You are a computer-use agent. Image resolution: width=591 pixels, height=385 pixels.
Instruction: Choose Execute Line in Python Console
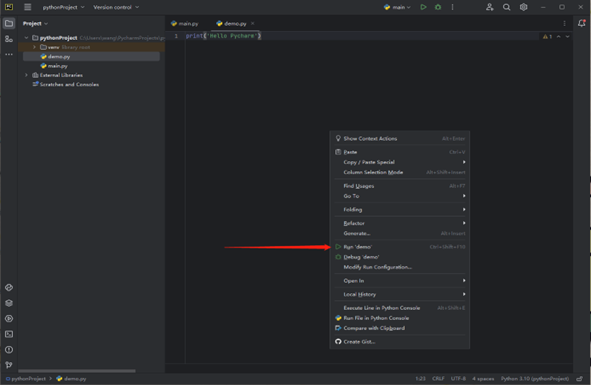(x=400, y=308)
